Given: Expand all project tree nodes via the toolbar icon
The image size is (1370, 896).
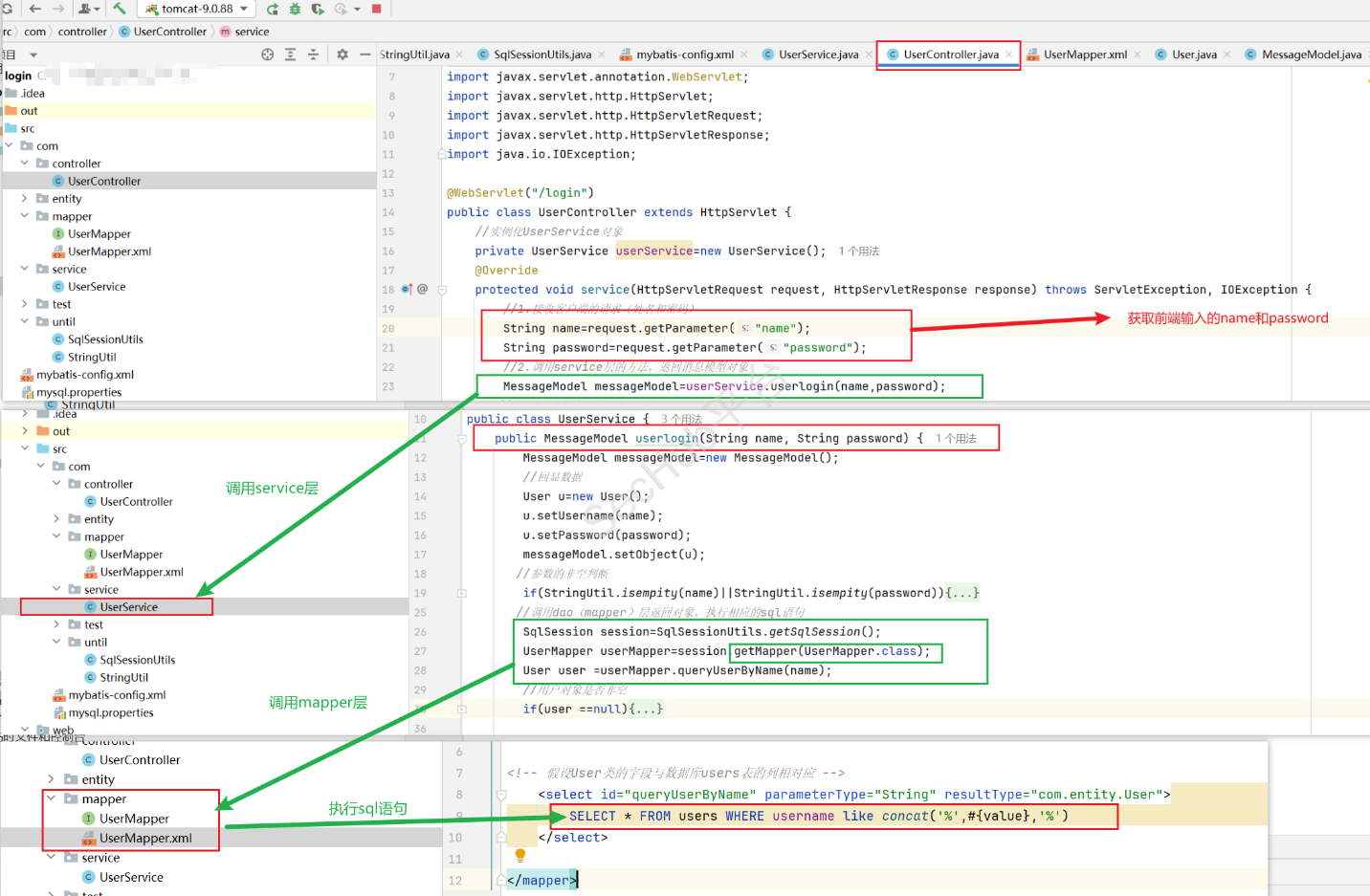Looking at the screenshot, I should click(291, 55).
